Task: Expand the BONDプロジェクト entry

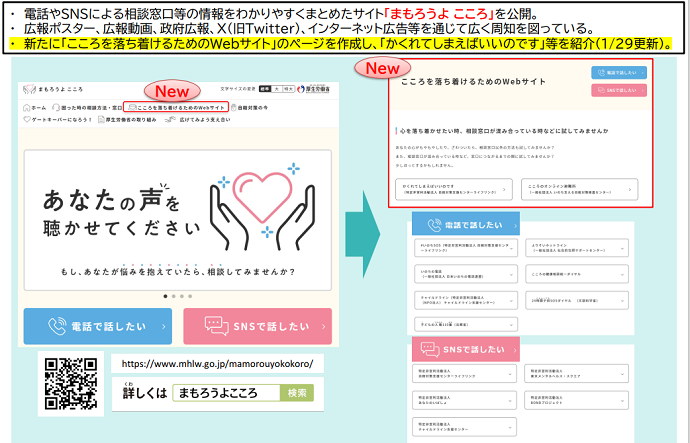Action: [576, 400]
